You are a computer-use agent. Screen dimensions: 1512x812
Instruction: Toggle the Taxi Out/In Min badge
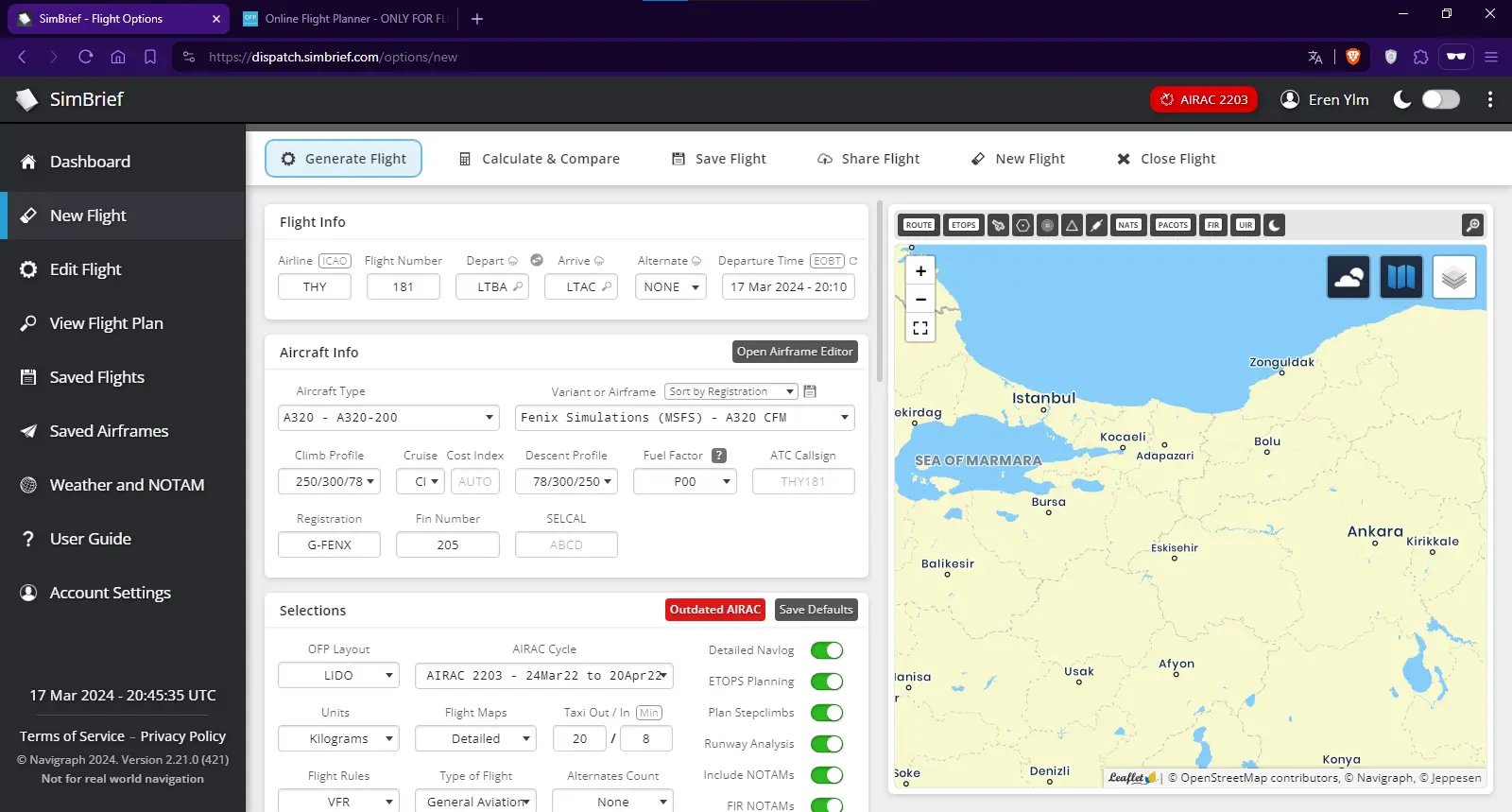pos(649,713)
